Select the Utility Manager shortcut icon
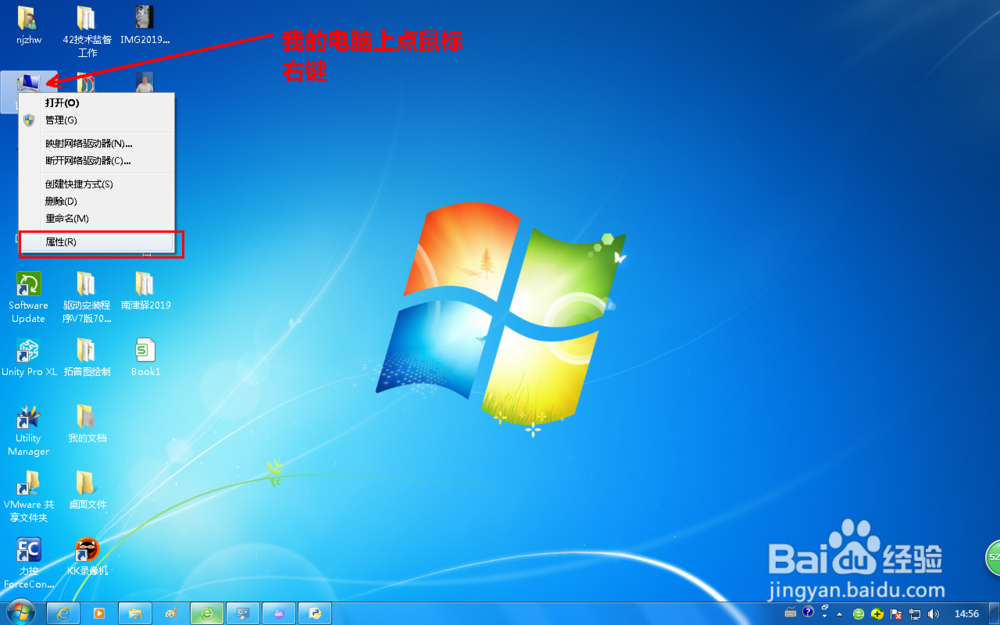This screenshot has width=1000, height=625. pos(29,430)
